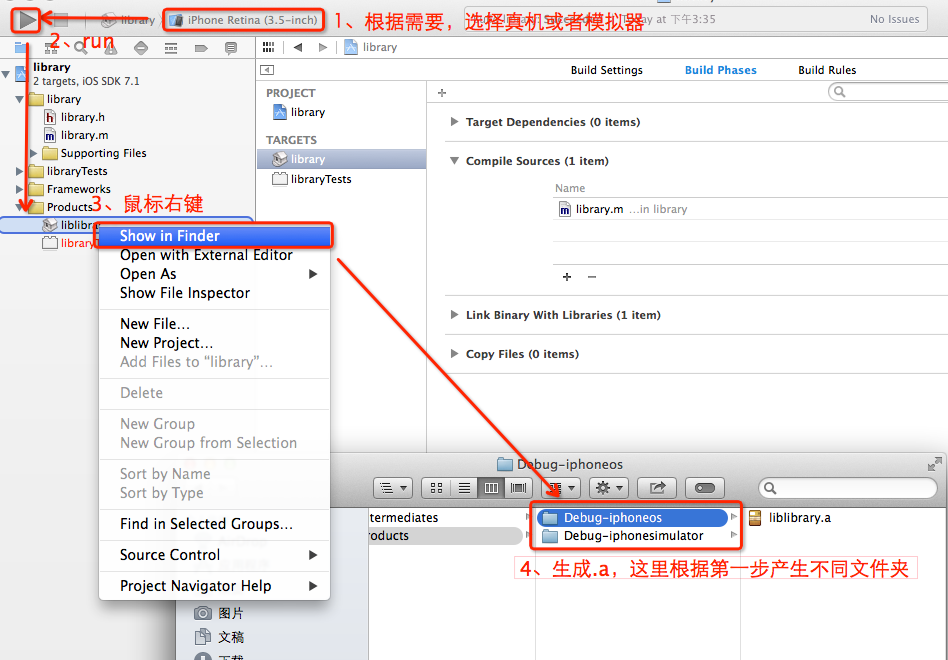This screenshot has height=660, width=948.
Task: Click the Run (play) button
Action: click(x=28, y=19)
